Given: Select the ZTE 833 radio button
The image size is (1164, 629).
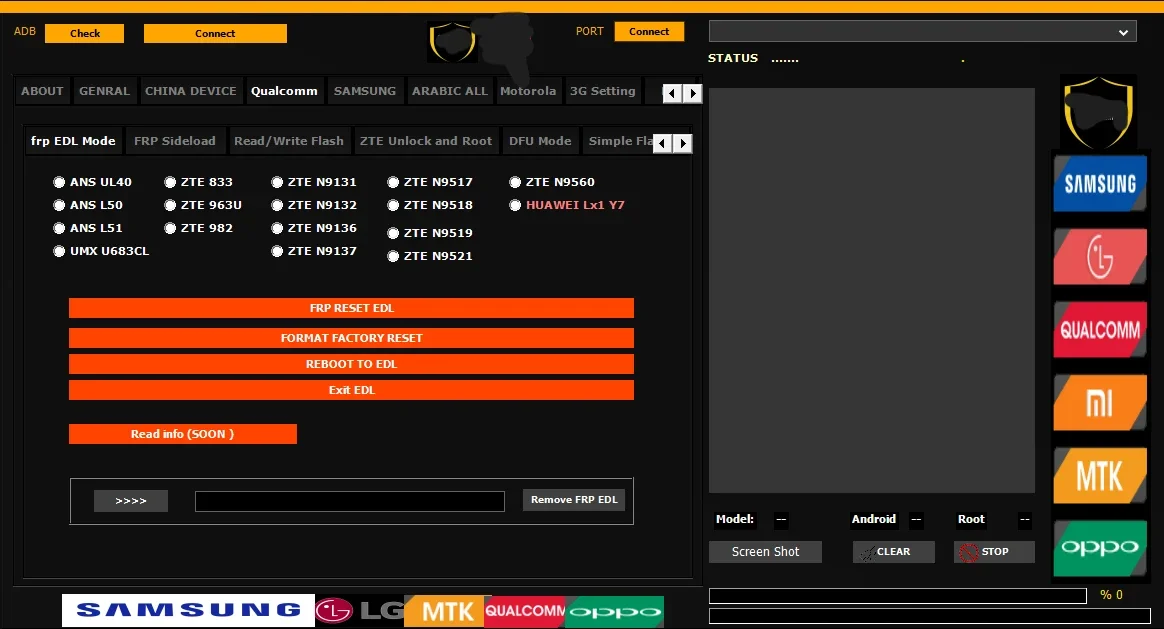Looking at the screenshot, I should point(170,182).
